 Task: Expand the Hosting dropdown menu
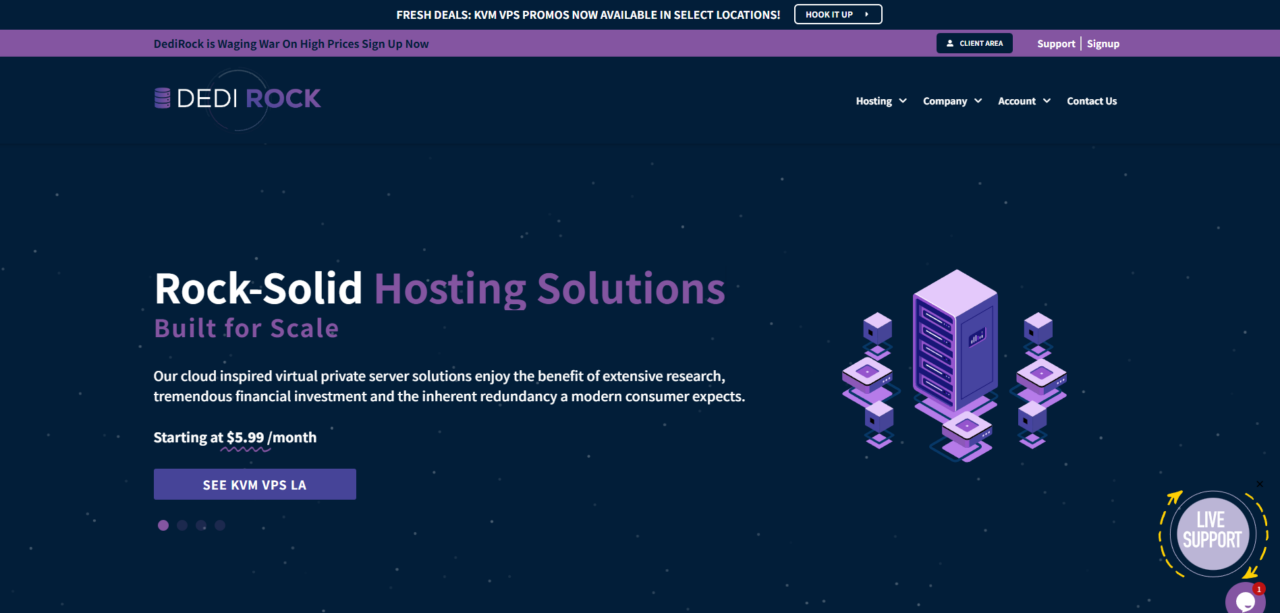(x=880, y=101)
